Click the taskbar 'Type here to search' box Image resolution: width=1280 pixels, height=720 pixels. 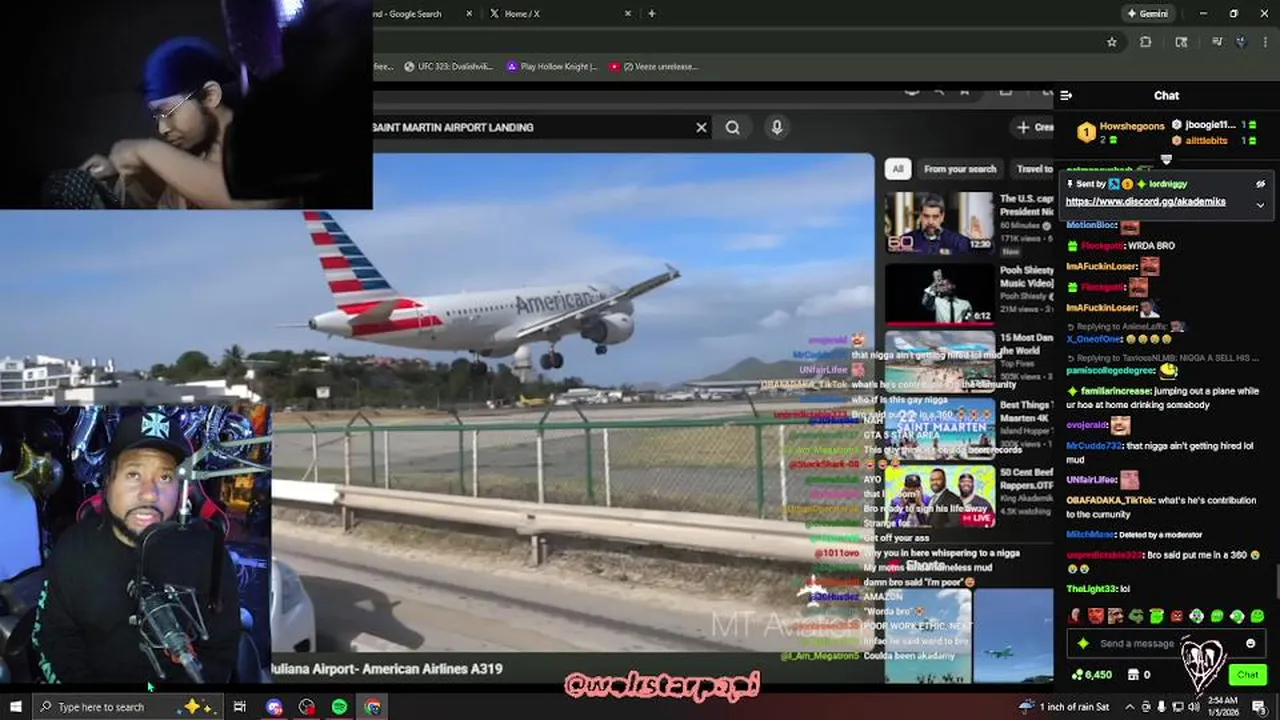128,707
